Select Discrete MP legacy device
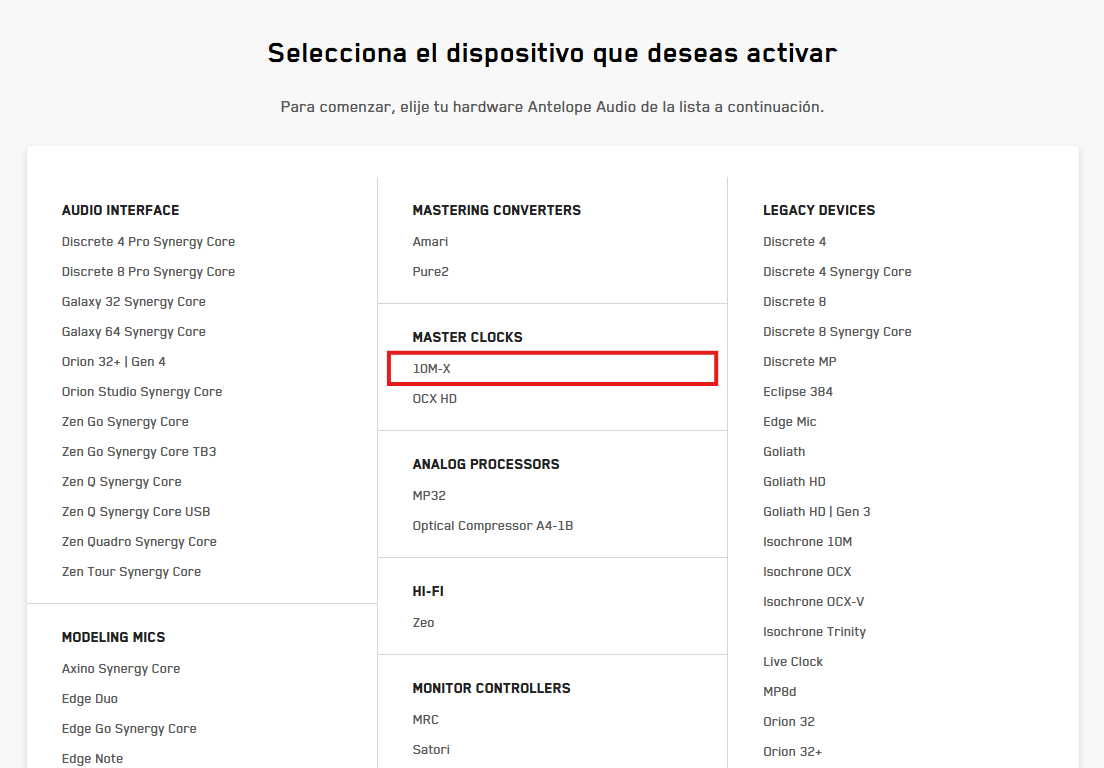Viewport: 1104px width, 768px height. [x=800, y=362]
